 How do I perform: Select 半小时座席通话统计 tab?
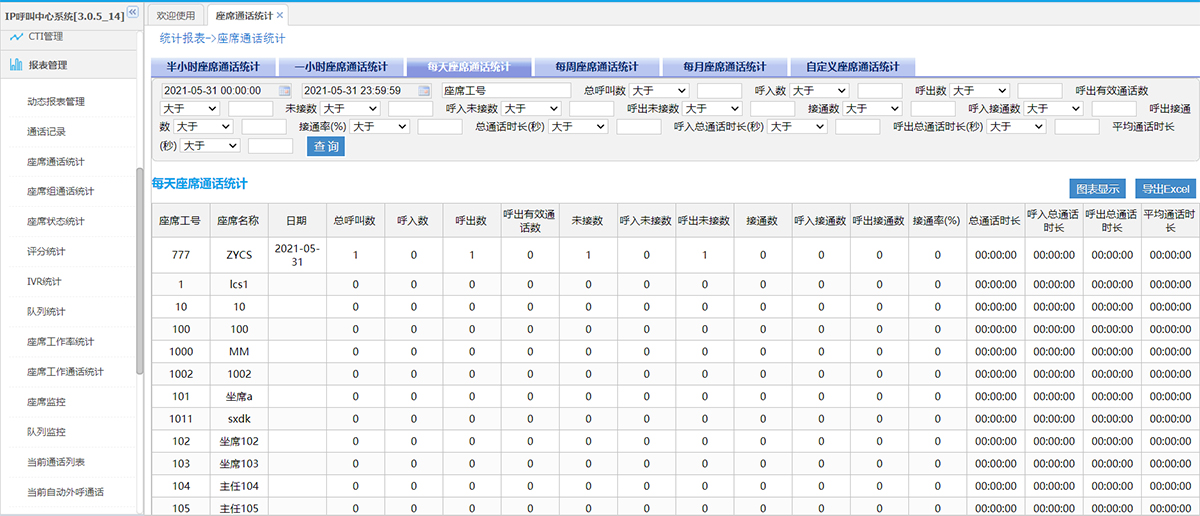[212, 67]
